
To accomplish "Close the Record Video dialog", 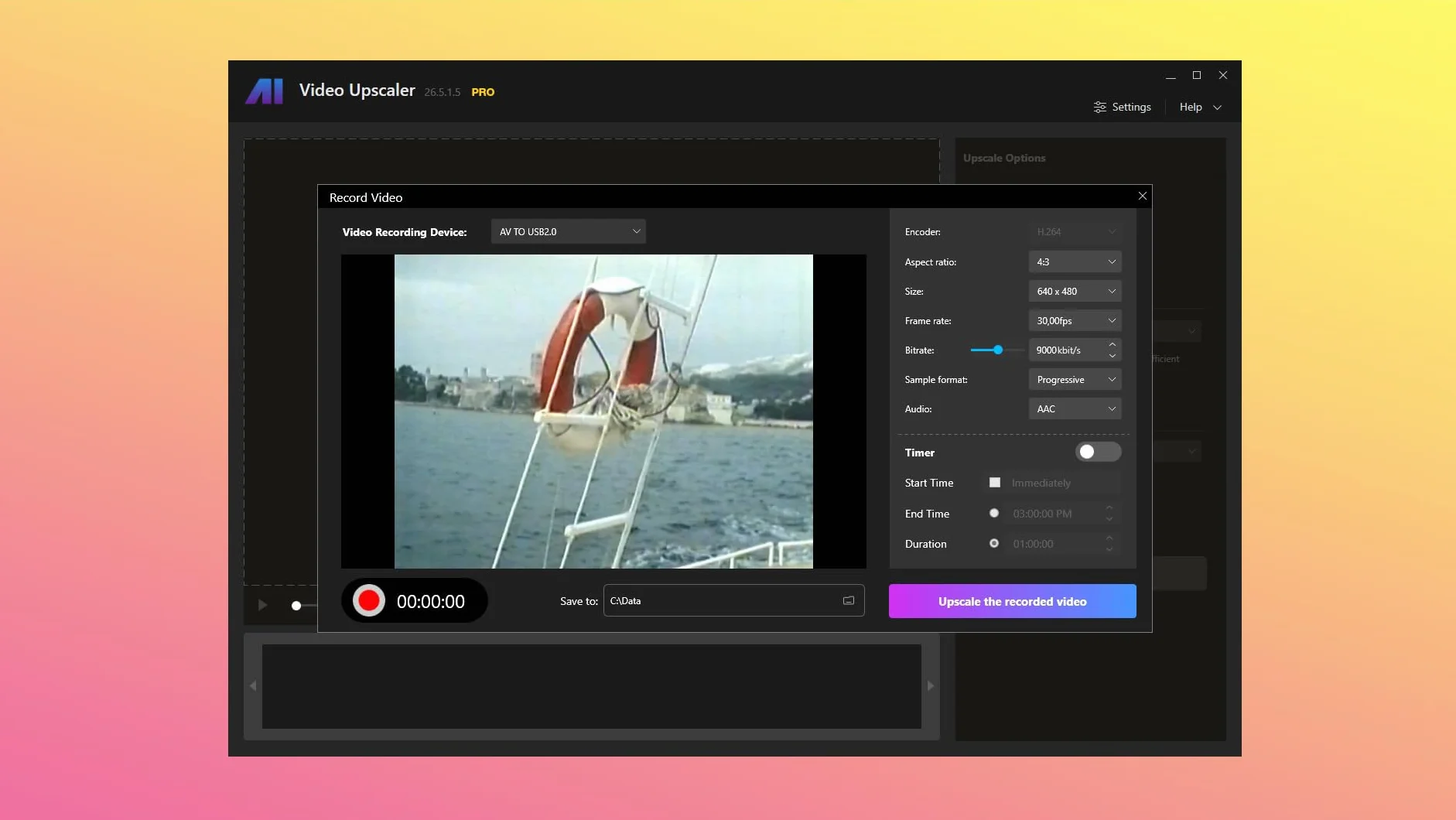I will pyautogui.click(x=1142, y=196).
